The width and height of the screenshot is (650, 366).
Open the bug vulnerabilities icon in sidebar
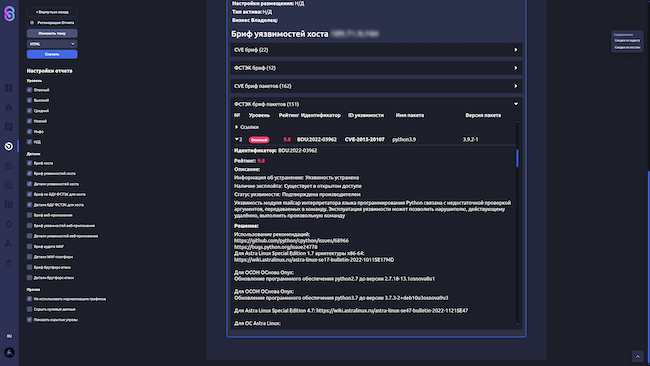[x=9, y=107]
